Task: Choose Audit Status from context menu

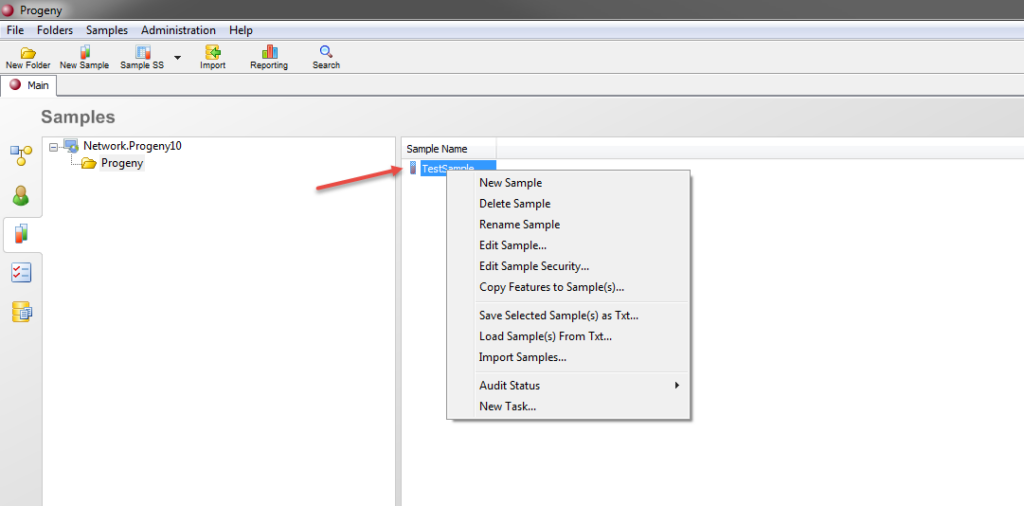Action: pyautogui.click(x=568, y=385)
